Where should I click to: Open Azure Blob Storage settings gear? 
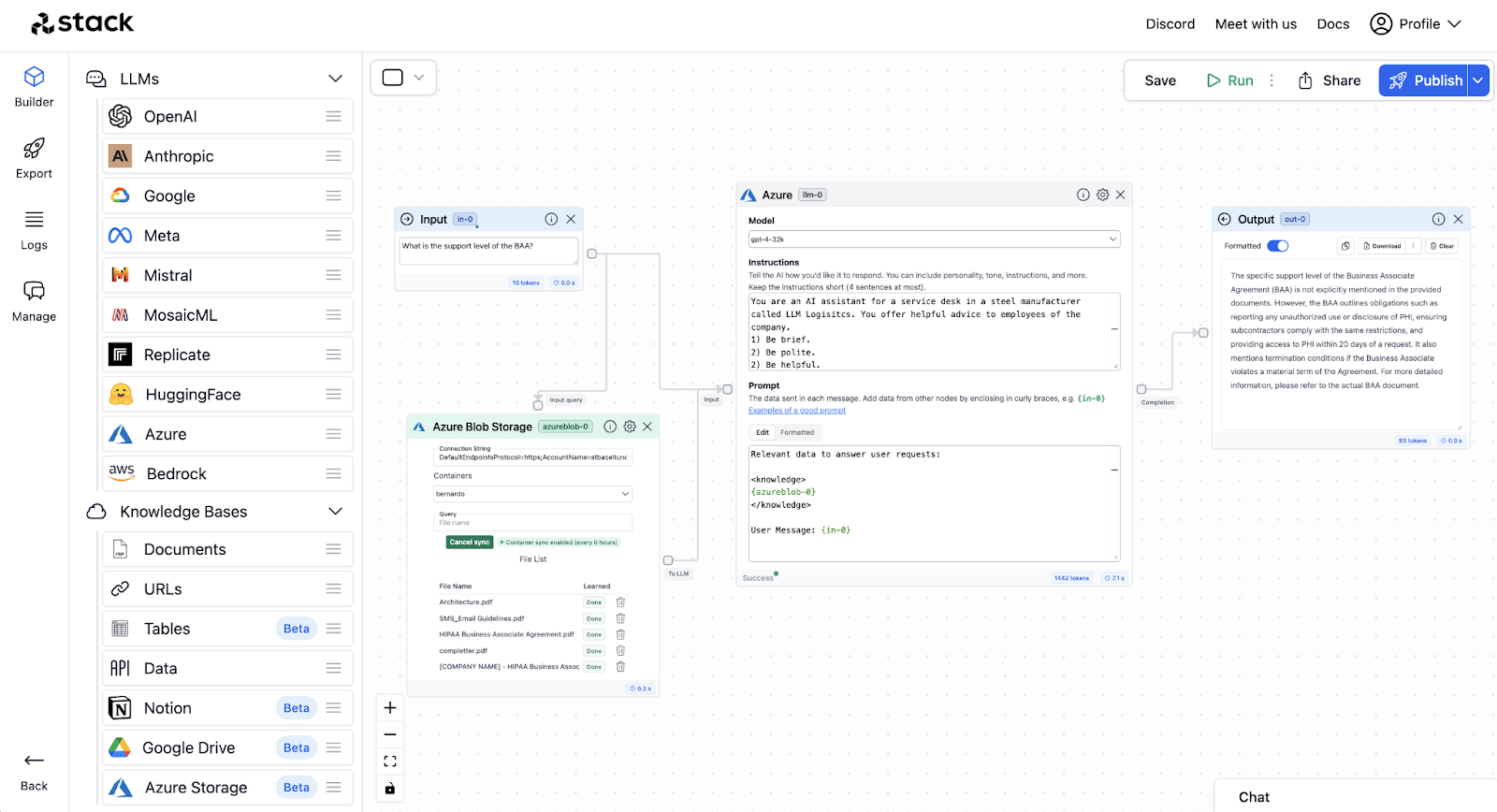click(630, 427)
